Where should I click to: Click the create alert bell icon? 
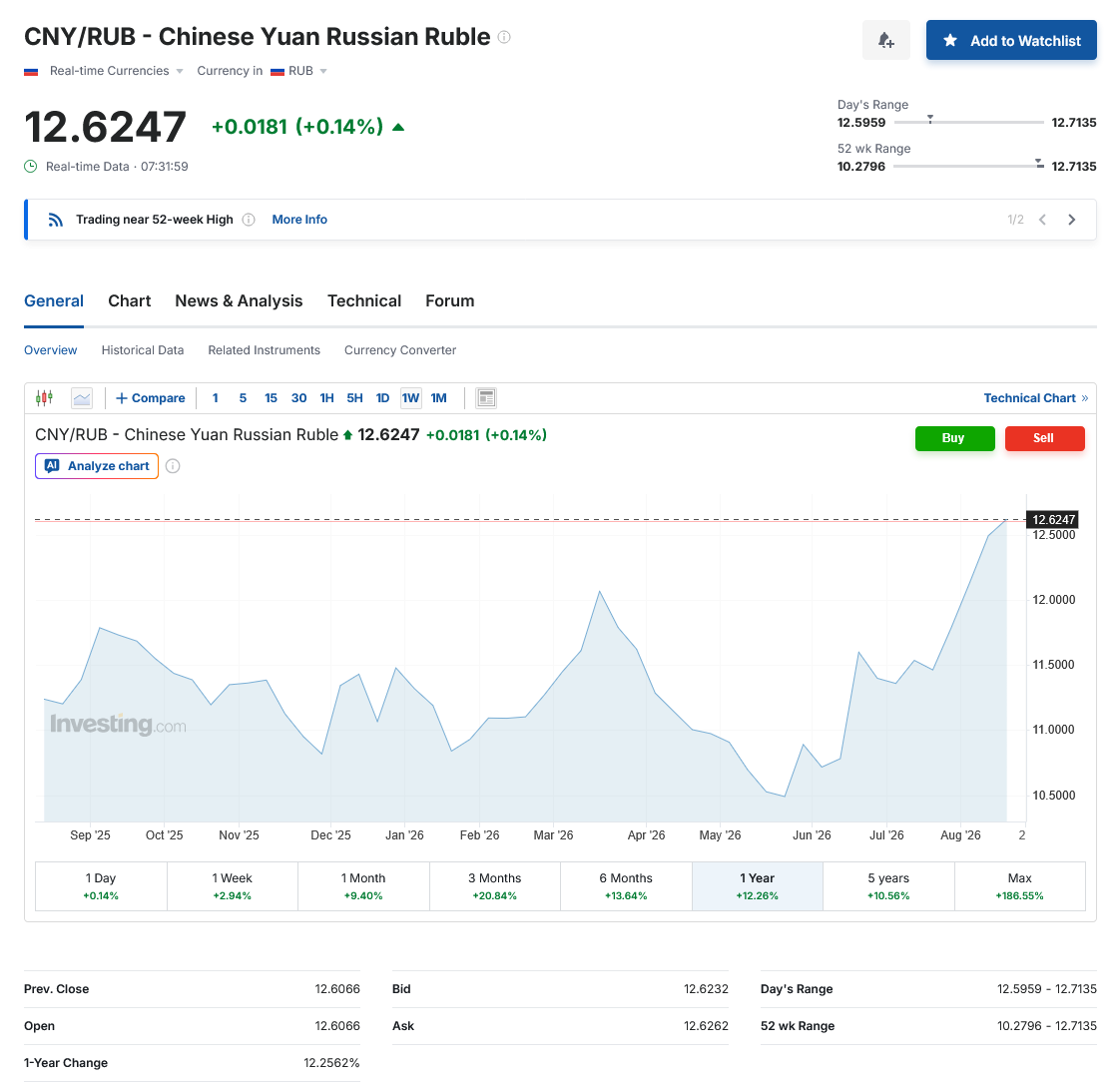coord(885,40)
